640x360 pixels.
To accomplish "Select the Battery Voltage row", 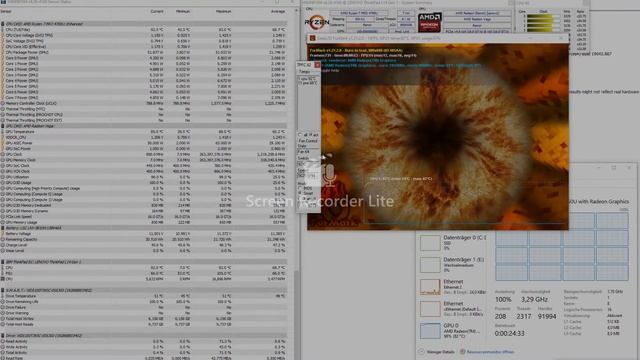I will pos(144,234).
